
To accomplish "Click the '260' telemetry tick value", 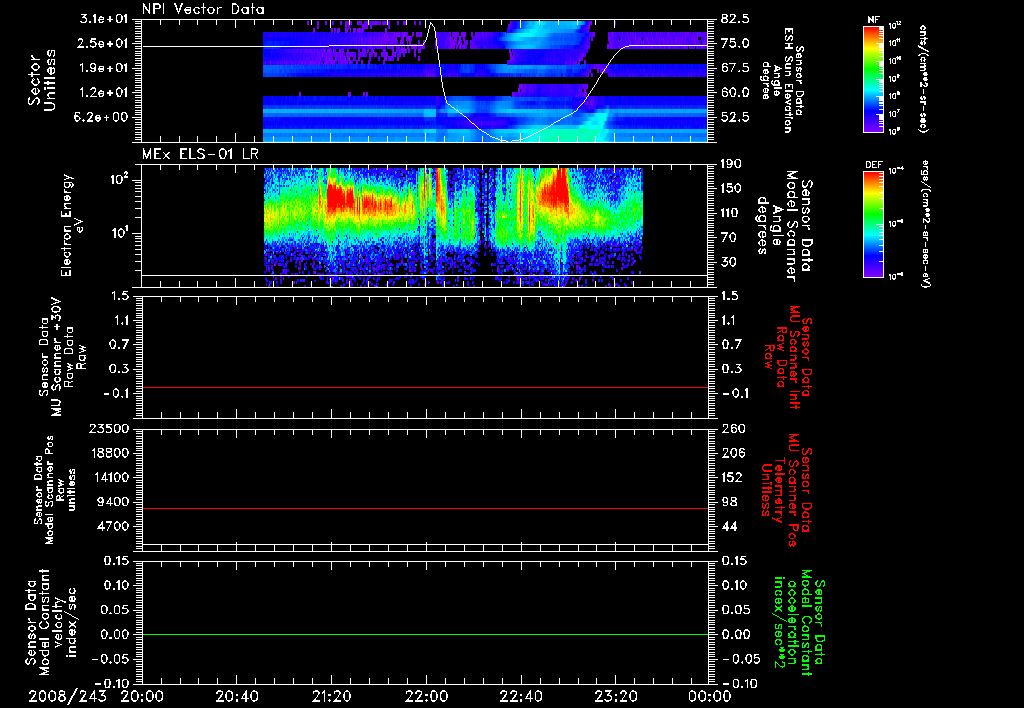I will coord(733,429).
